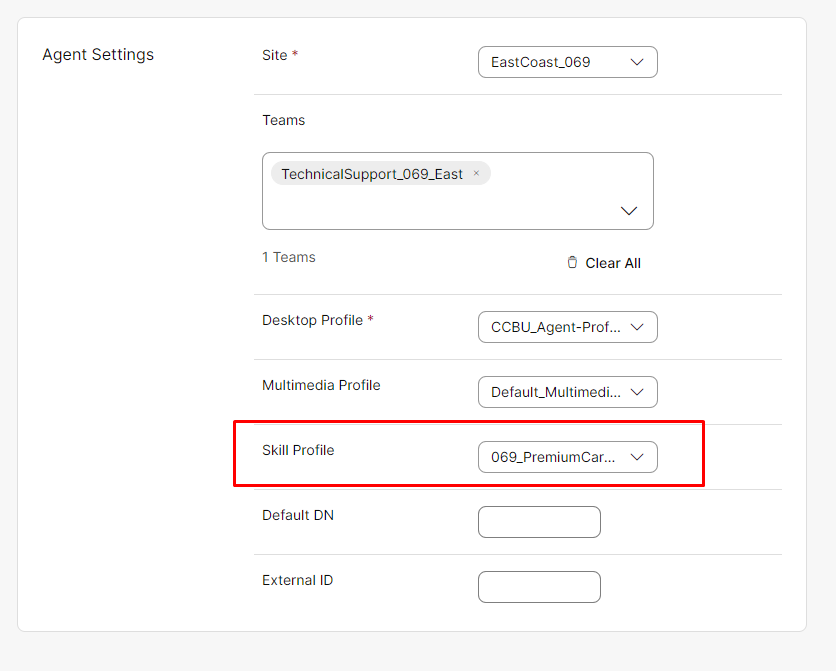Click the chevron arrow in Site dropdown
This screenshot has height=671, width=836.
click(637, 62)
